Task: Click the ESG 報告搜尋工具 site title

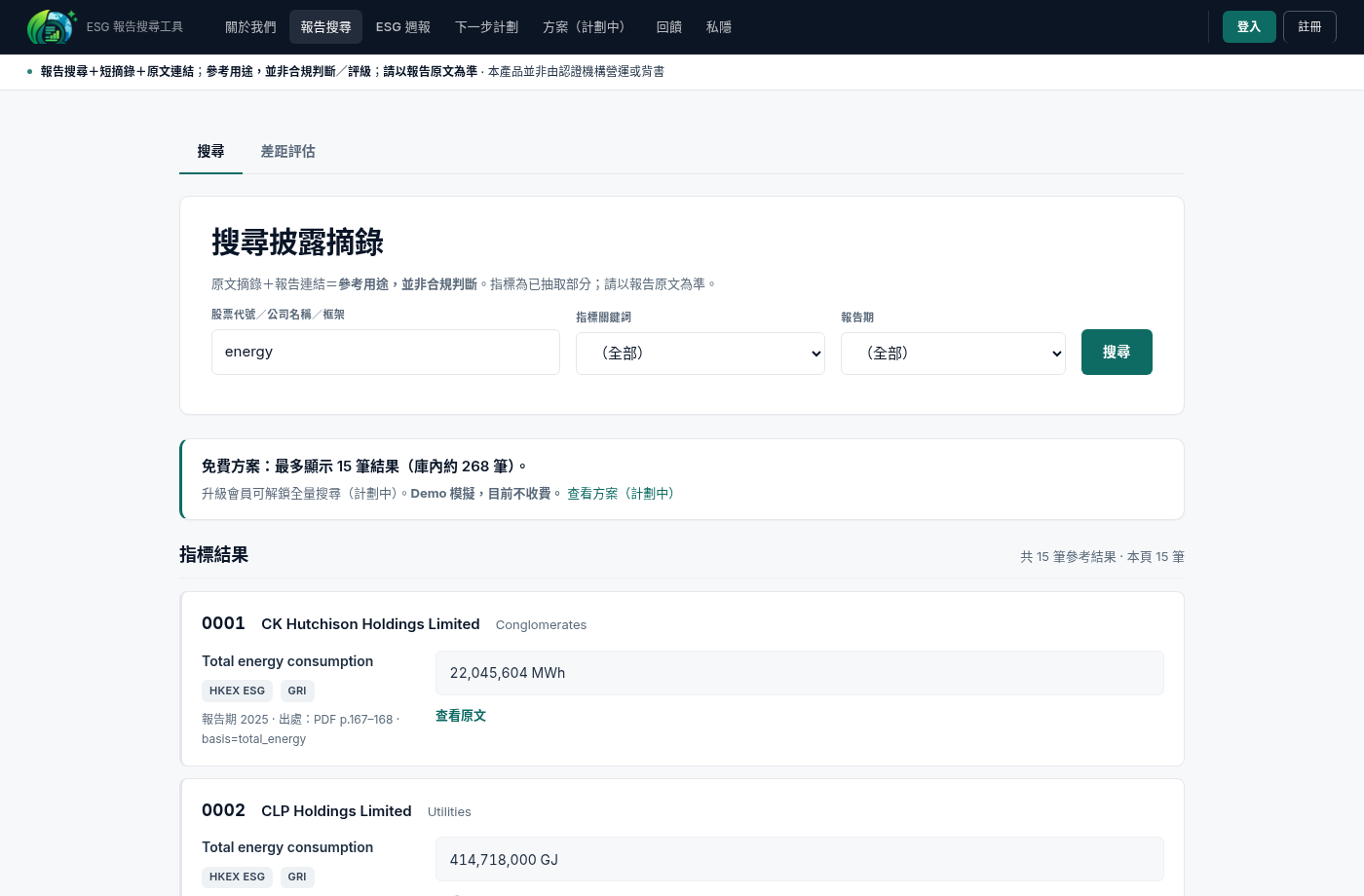Action: click(134, 27)
